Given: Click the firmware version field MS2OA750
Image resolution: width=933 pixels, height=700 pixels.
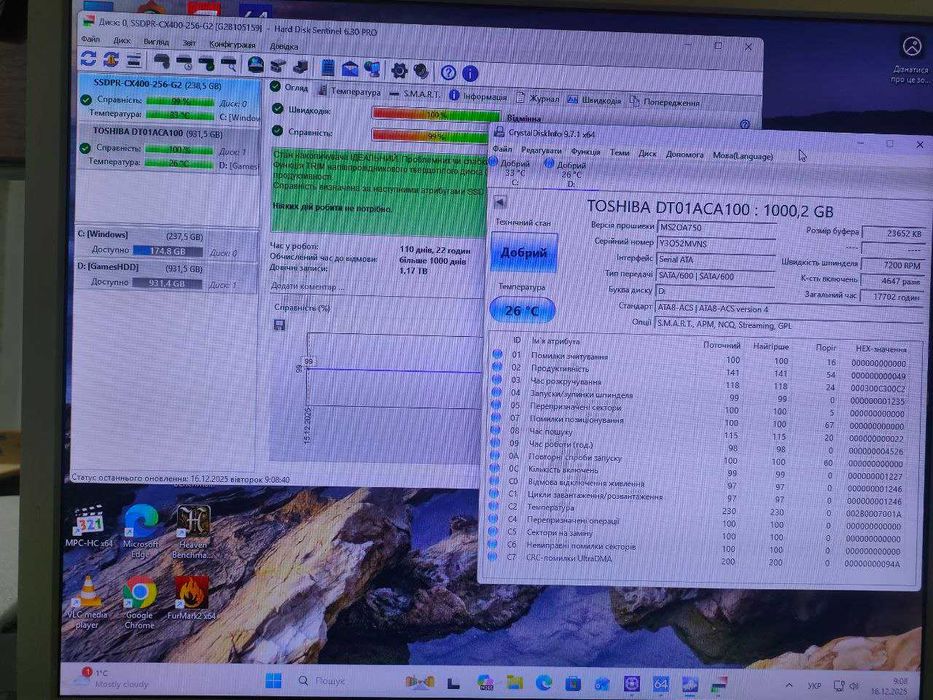Looking at the screenshot, I should coord(716,227).
